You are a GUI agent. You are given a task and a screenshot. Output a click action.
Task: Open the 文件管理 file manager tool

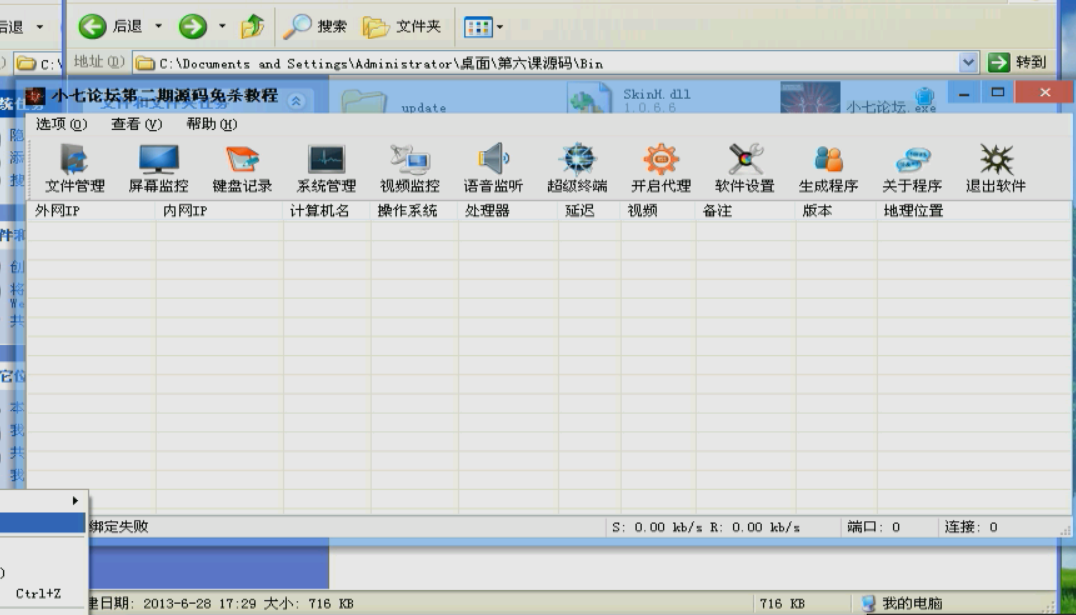click(75, 168)
